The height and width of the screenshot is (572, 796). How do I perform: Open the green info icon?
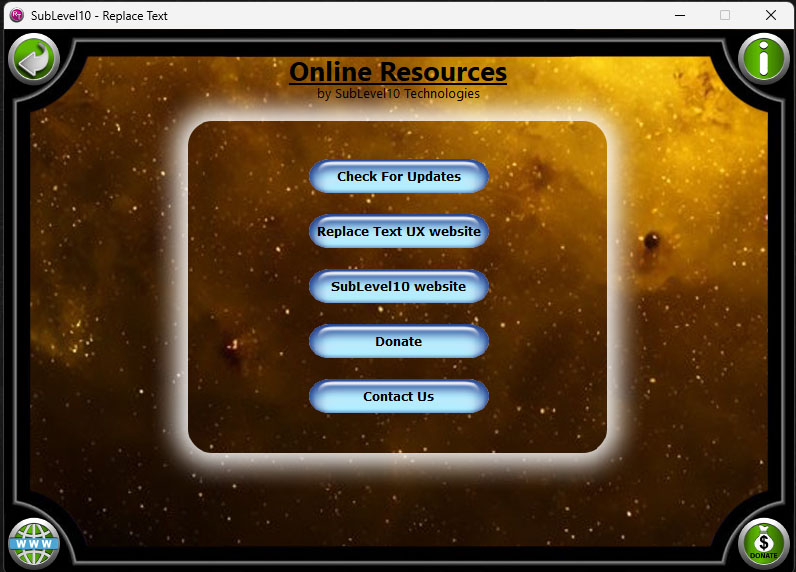[x=763, y=59]
